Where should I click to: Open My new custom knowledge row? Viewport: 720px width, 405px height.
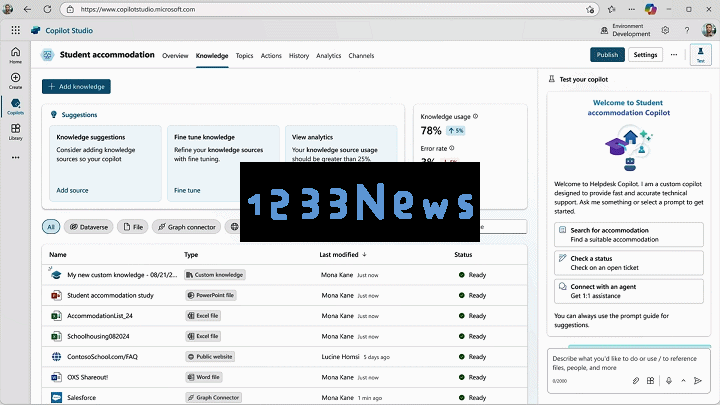284,275
